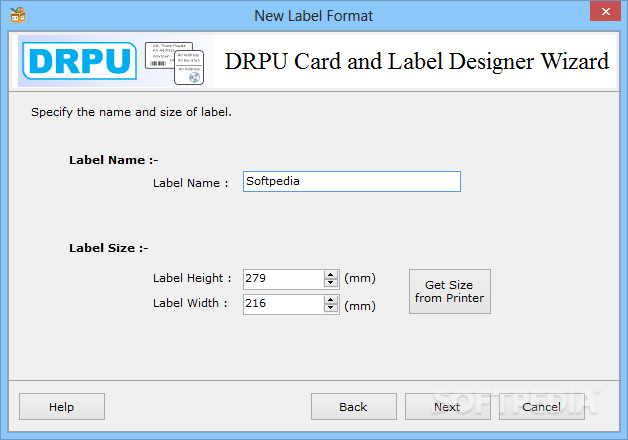
Task: Click the (mm) unit beside Label Width
Action: click(360, 306)
